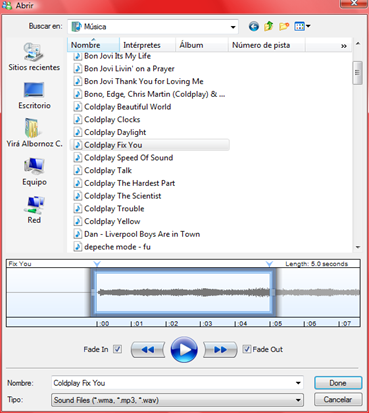Select Coldplay Talk

(108, 170)
